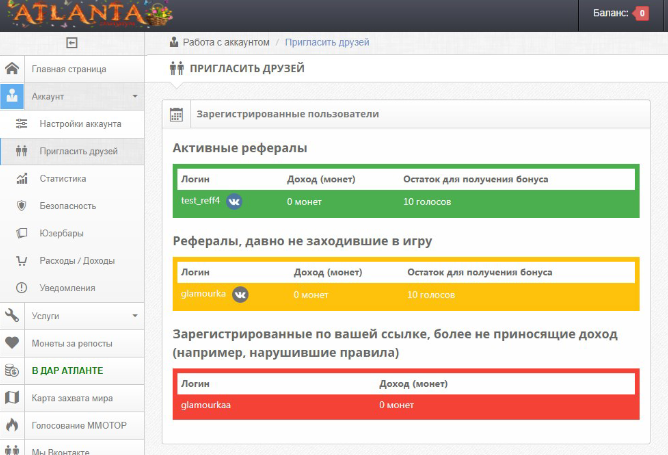Click the red balance badge showing 0
668x455 pixels.
coord(641,13)
